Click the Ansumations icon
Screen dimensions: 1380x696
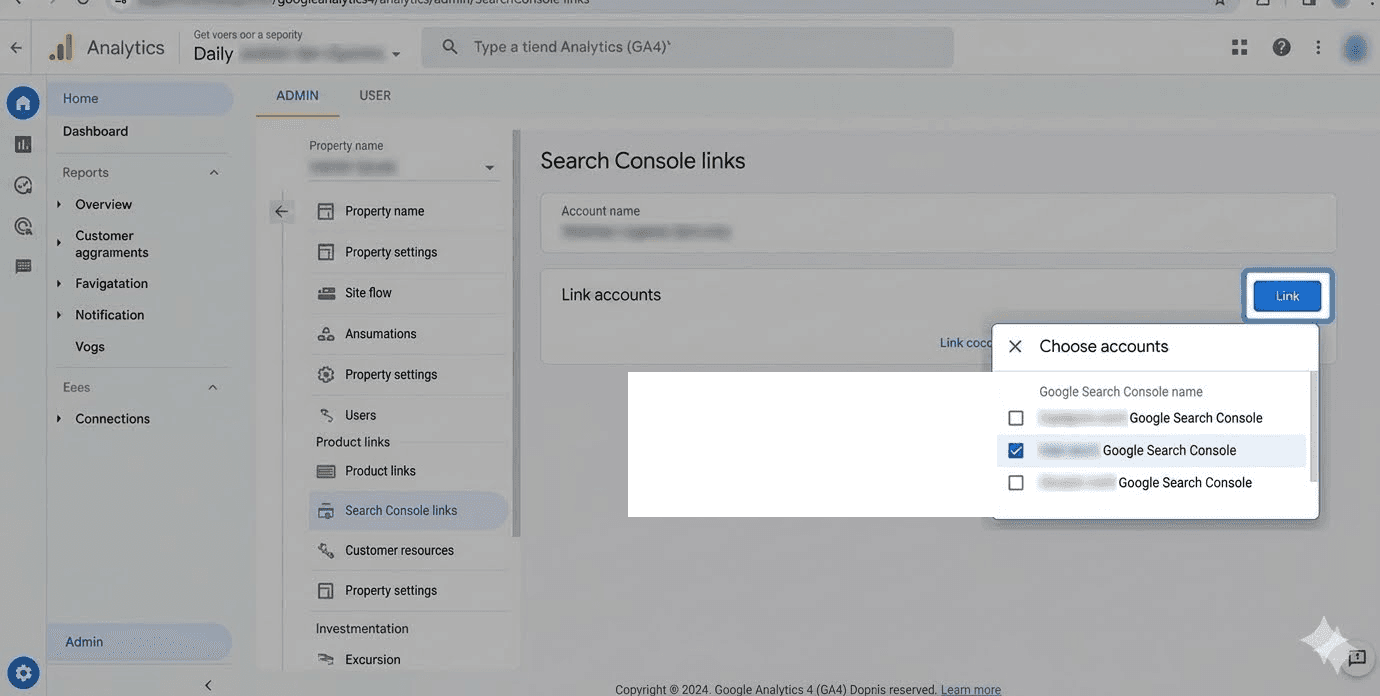pyautogui.click(x=325, y=334)
